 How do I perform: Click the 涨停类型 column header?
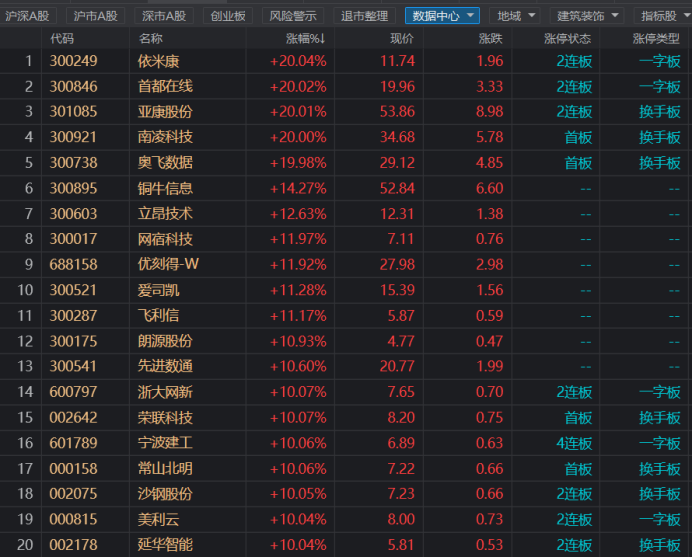coord(656,38)
